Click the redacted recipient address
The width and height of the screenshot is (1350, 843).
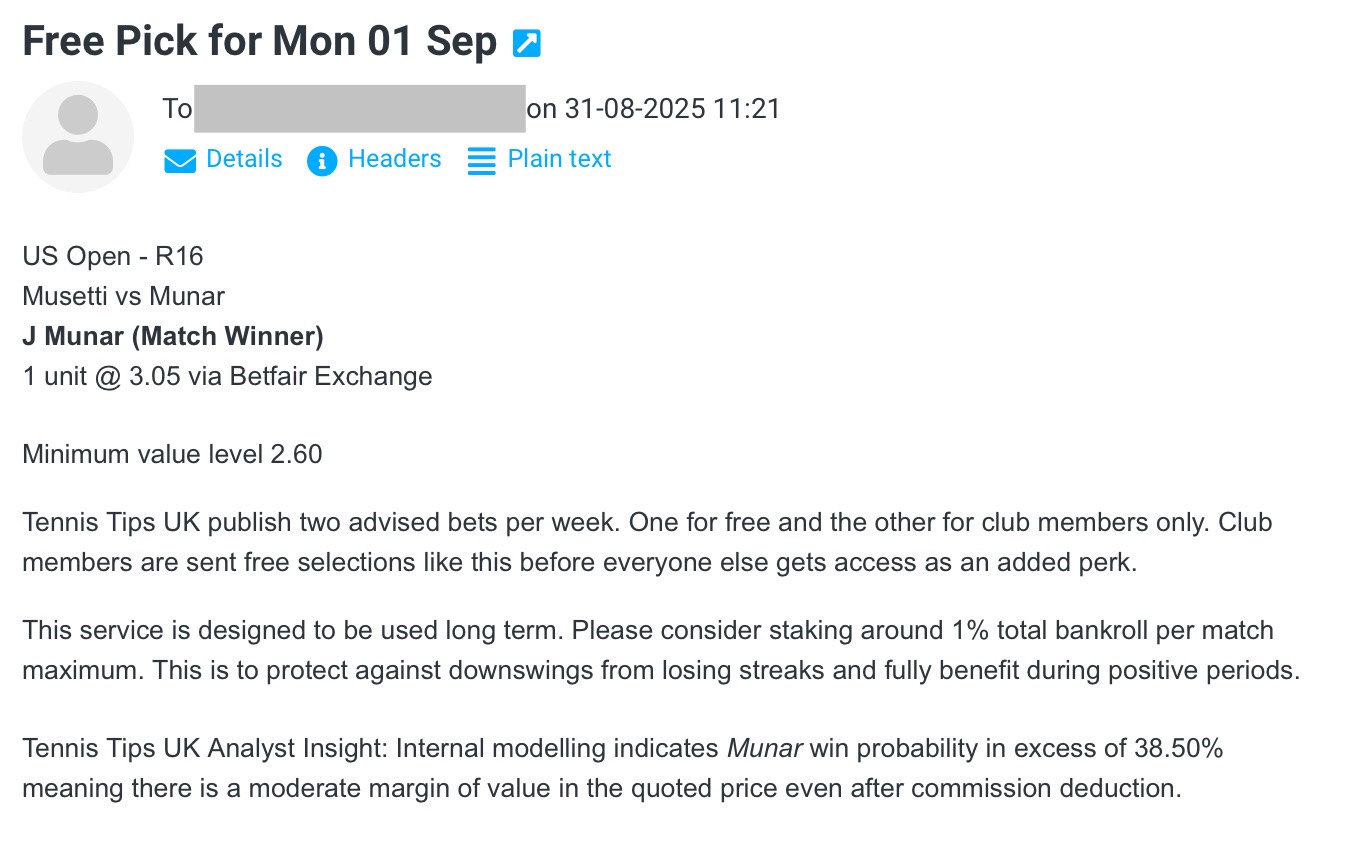(x=359, y=109)
